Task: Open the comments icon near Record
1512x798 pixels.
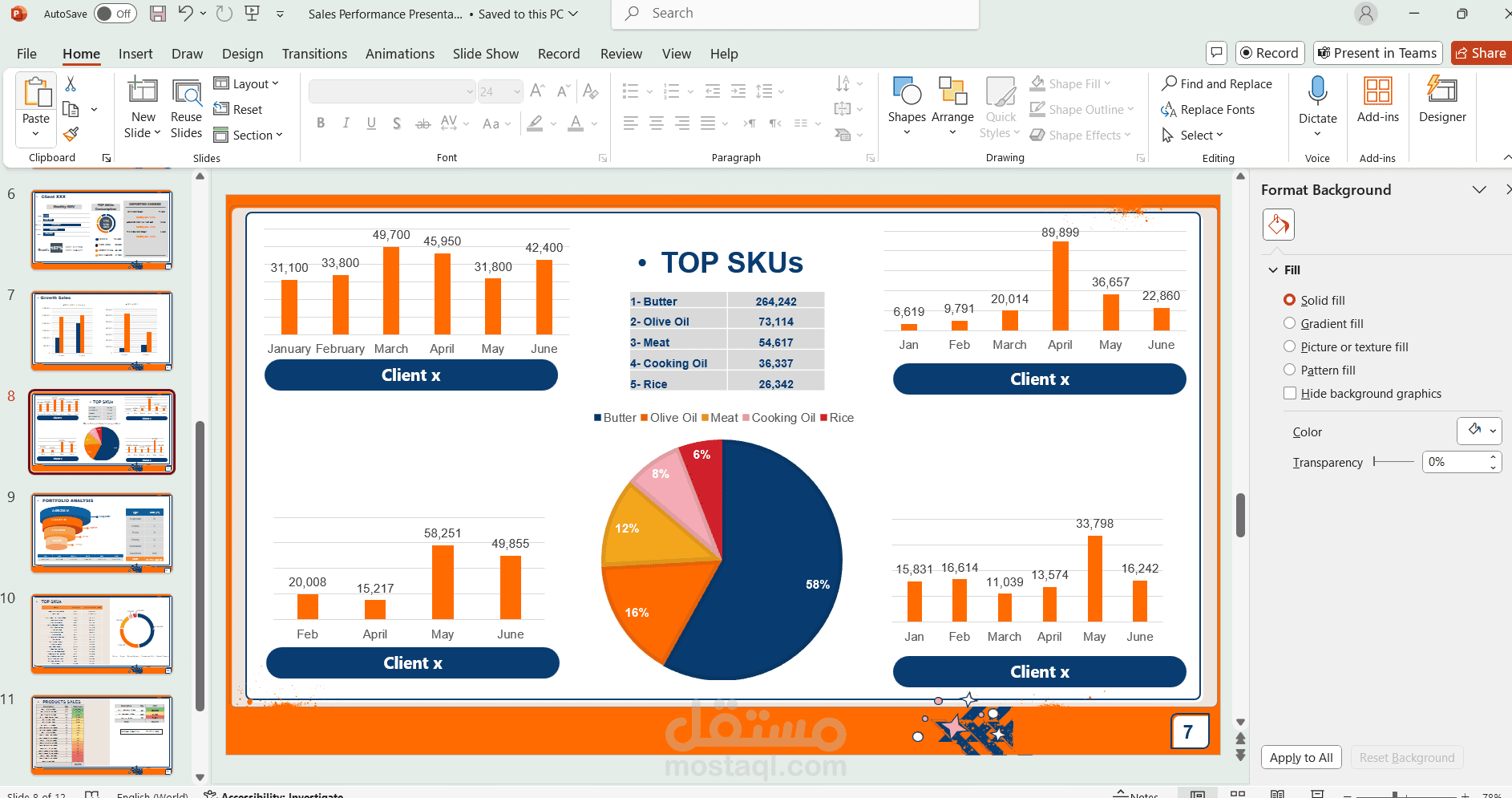Action: click(1217, 53)
